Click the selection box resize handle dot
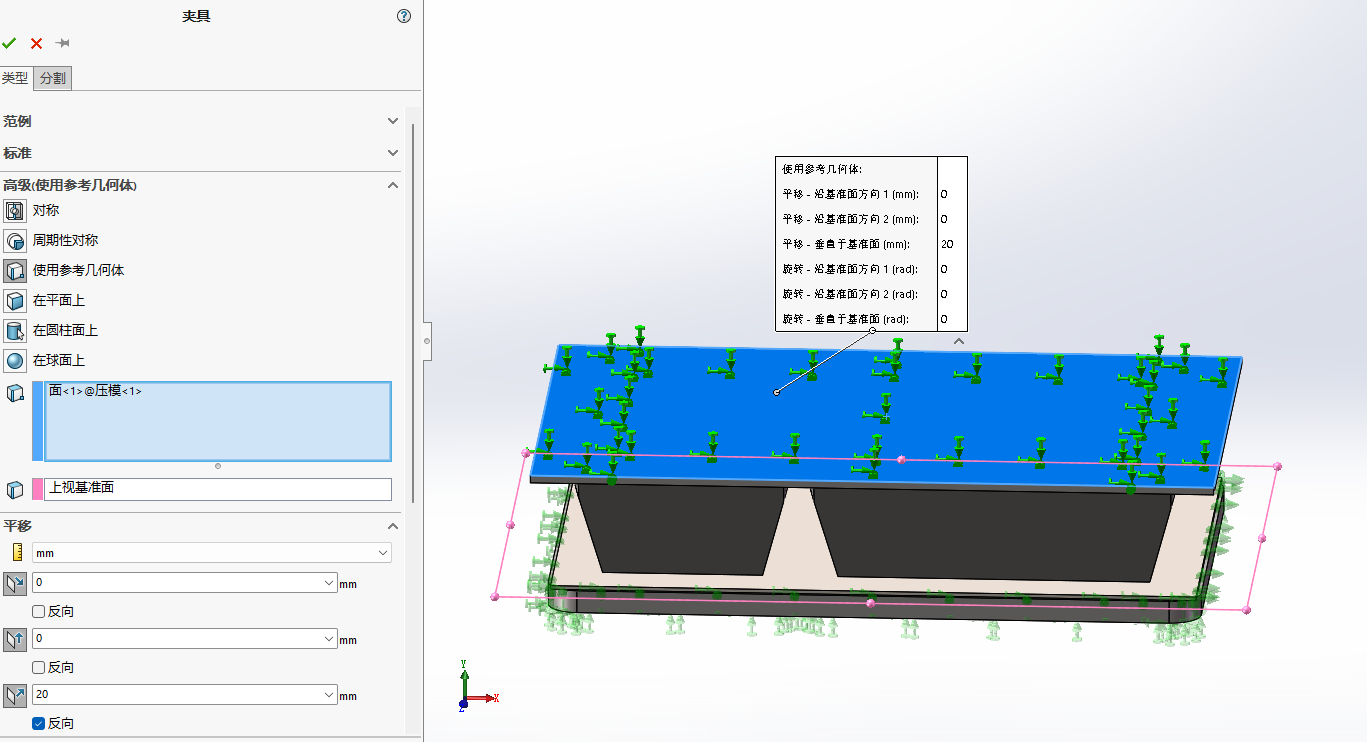The image size is (1367, 742). (x=218, y=466)
